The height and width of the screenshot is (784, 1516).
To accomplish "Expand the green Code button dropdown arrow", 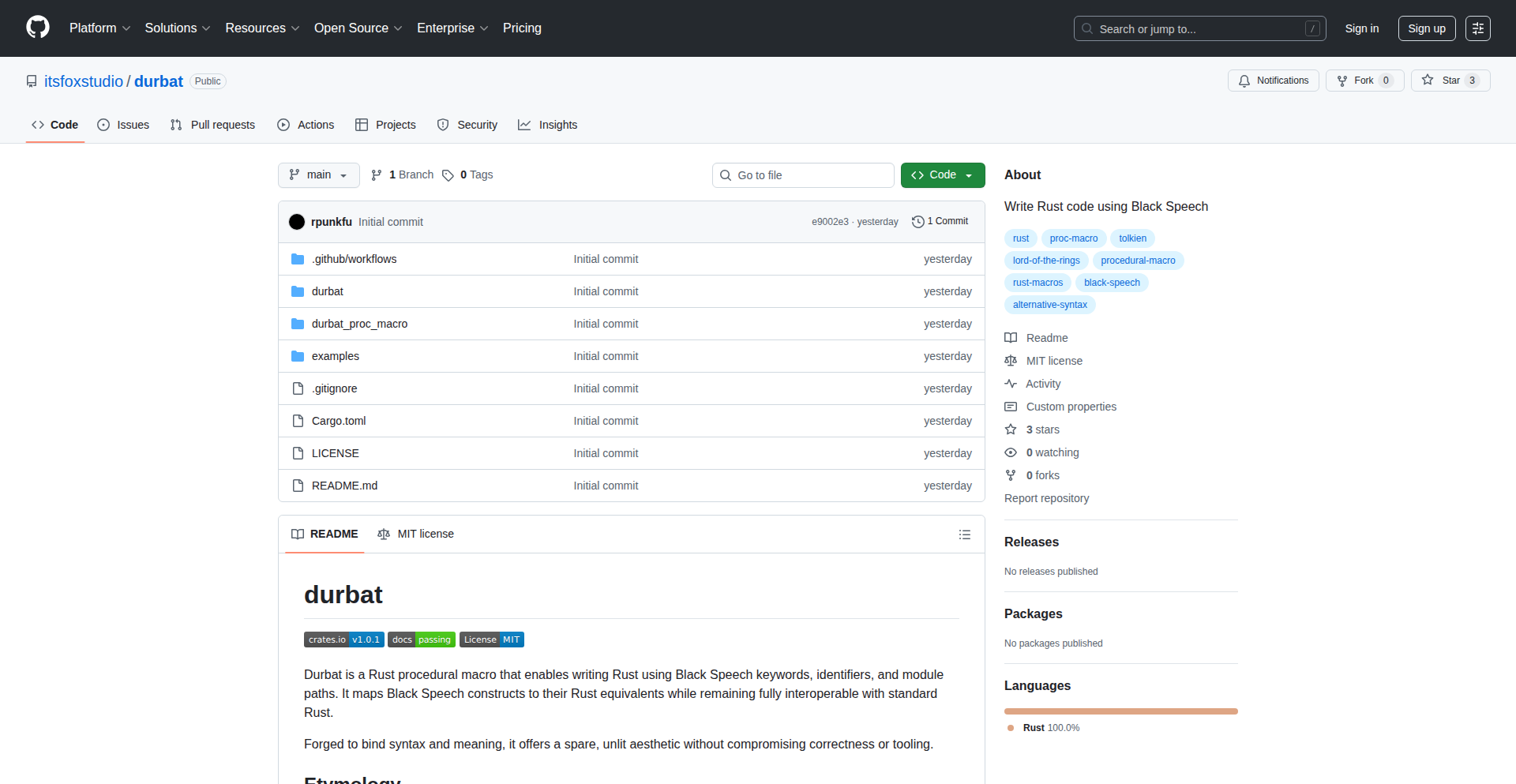I will click(968, 174).
